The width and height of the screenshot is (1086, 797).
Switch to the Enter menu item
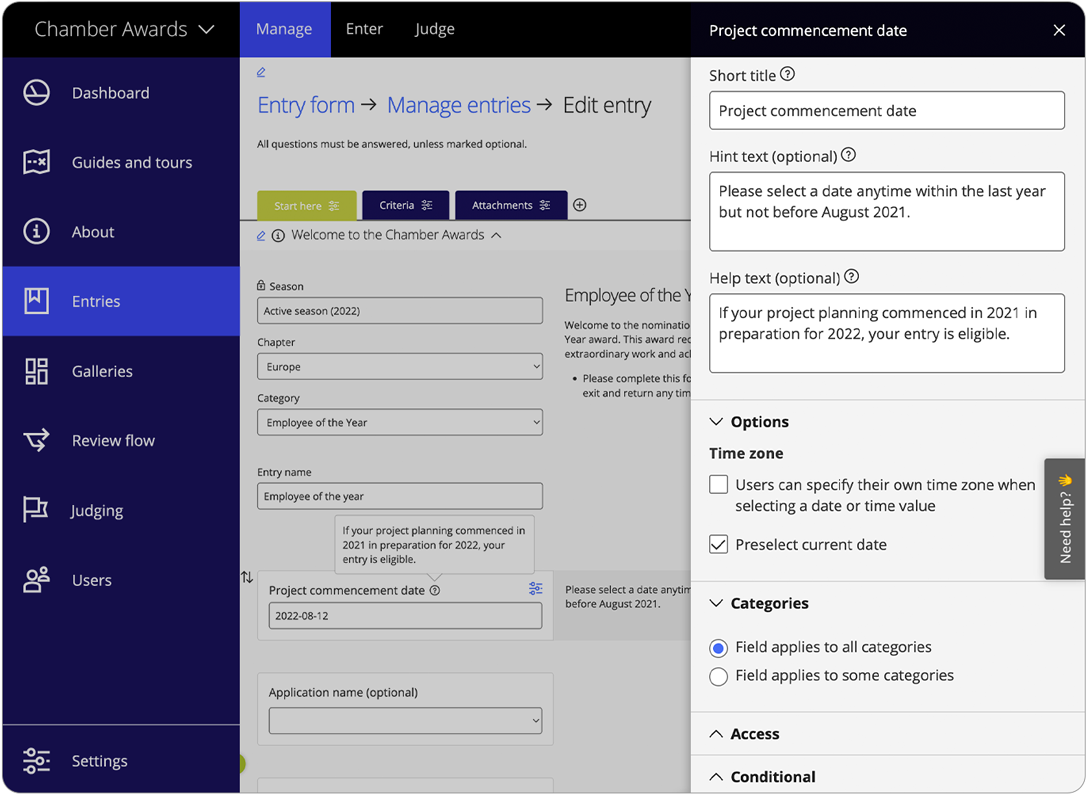(x=364, y=29)
